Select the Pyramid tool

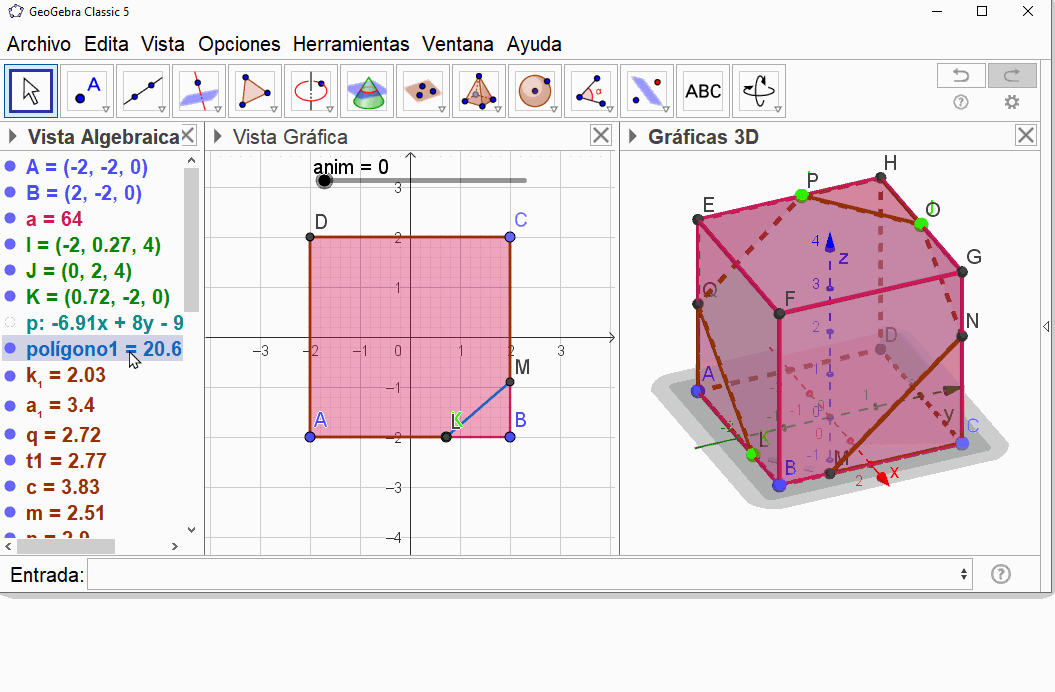[x=479, y=91]
